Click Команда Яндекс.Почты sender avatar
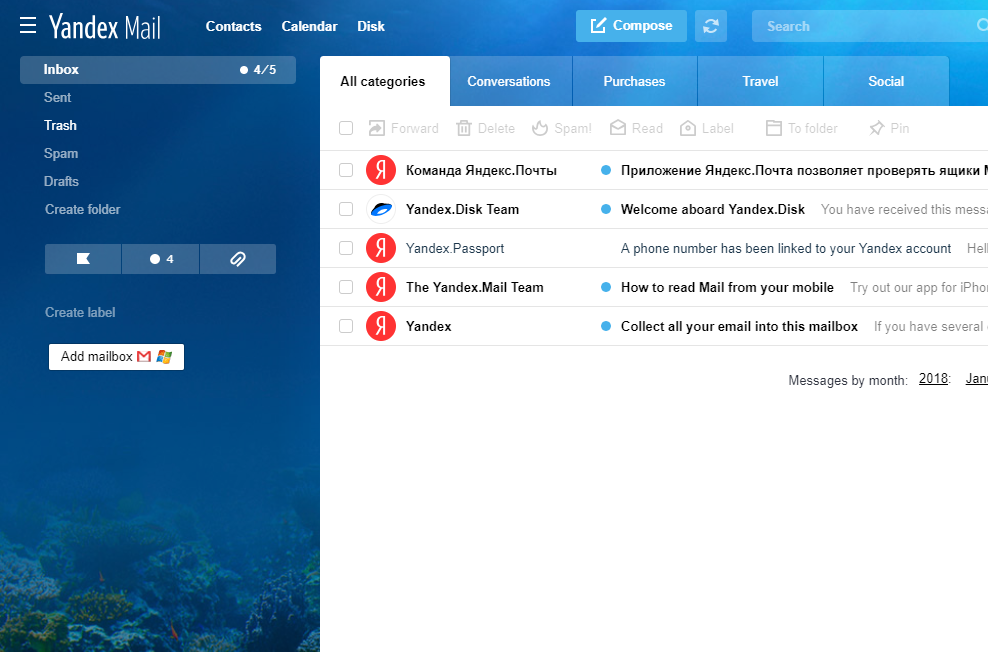 click(x=381, y=170)
